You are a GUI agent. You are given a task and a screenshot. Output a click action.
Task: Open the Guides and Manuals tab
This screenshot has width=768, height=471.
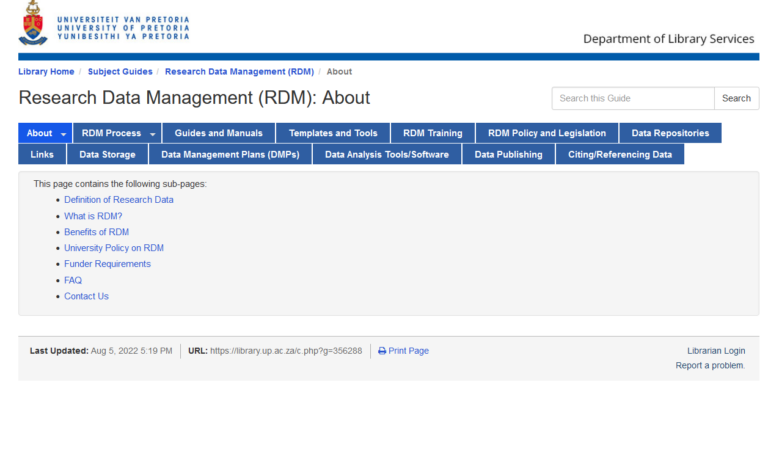pyautogui.click(x=218, y=133)
